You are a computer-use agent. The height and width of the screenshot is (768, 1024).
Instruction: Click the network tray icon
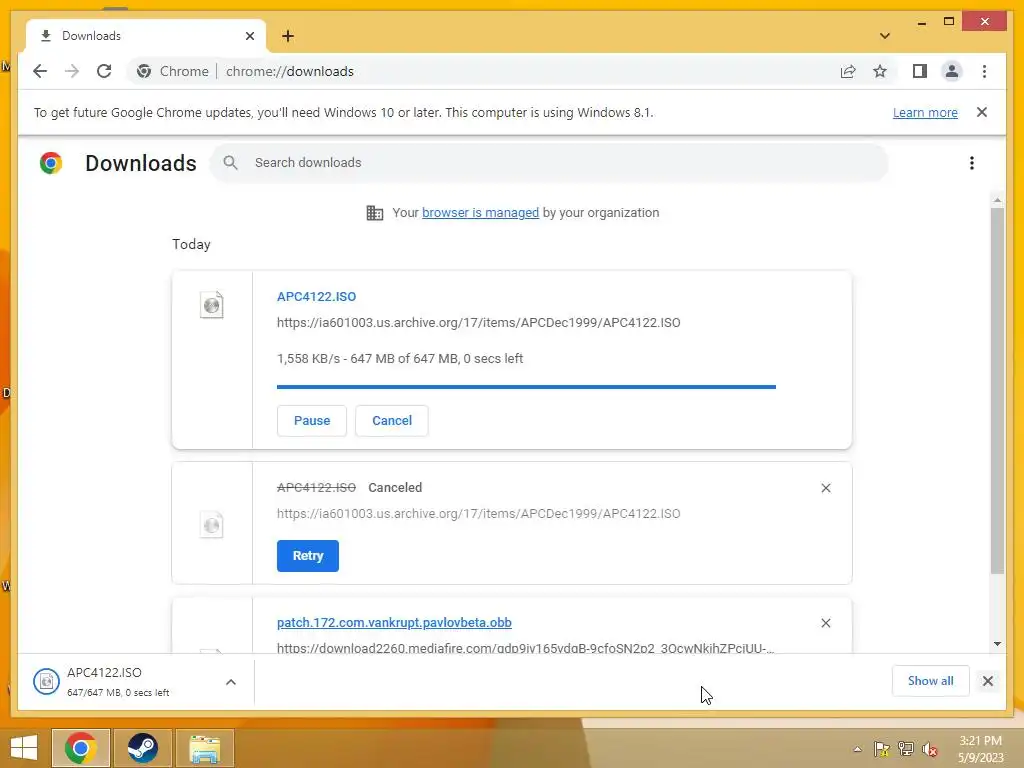pyautogui.click(x=906, y=749)
